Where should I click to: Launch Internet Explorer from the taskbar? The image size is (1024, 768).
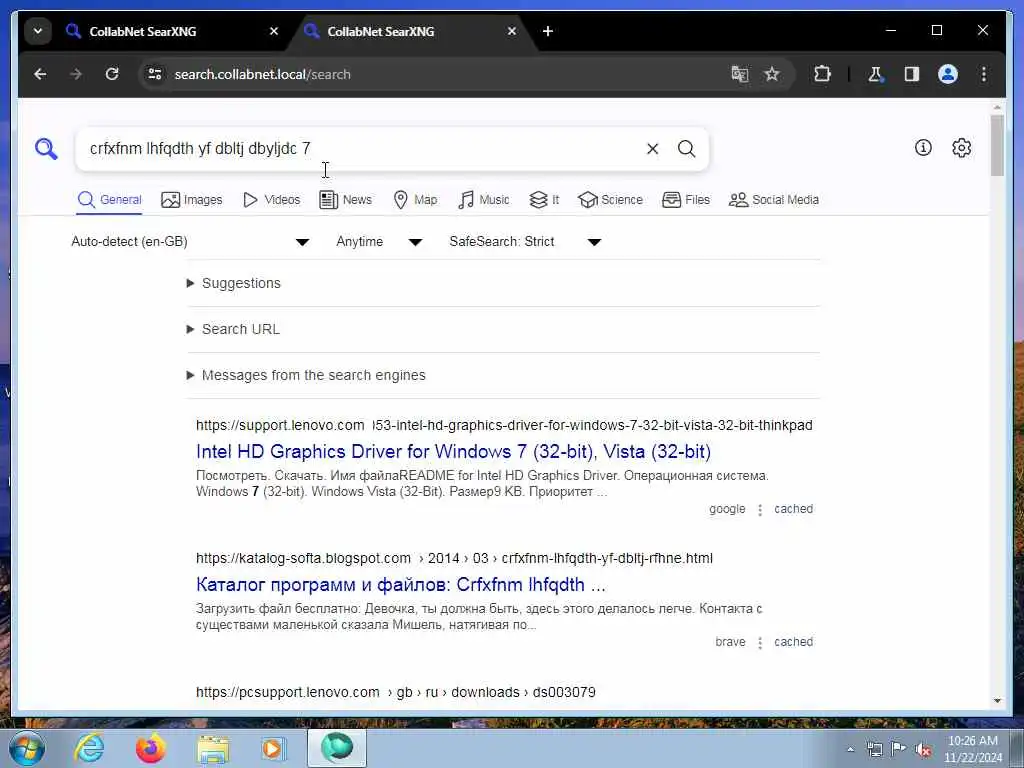[89, 748]
